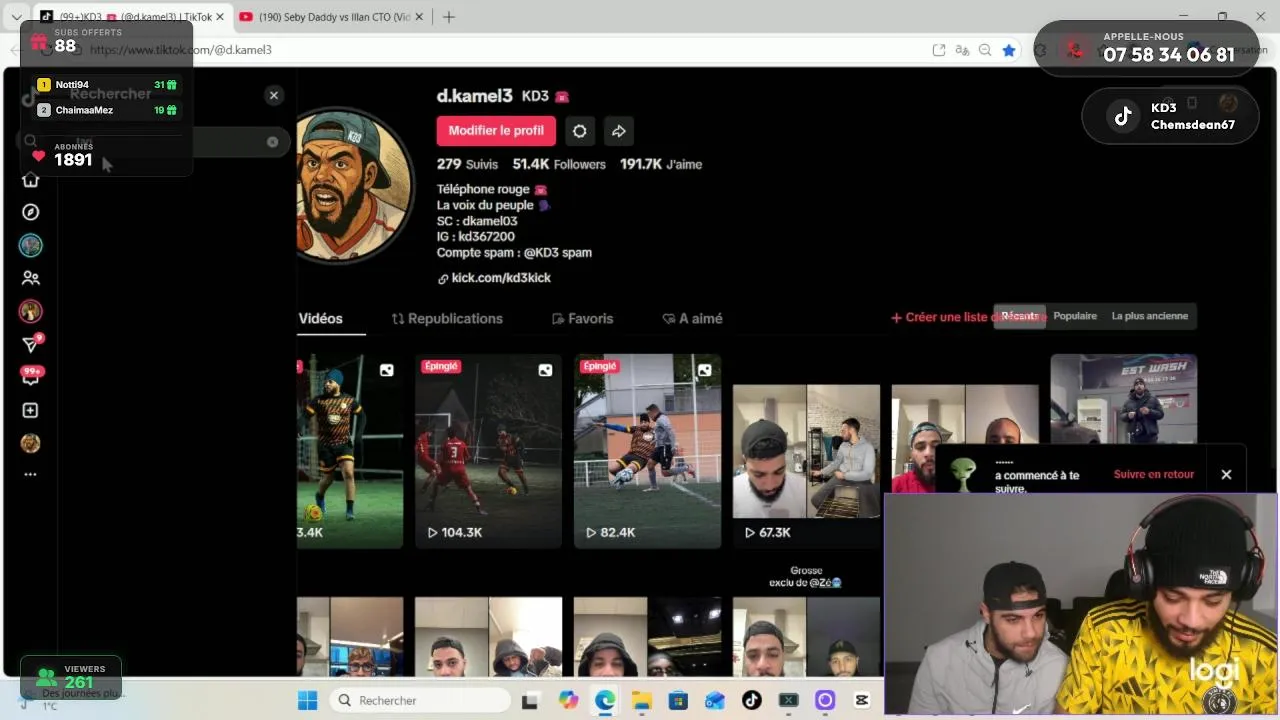Image resolution: width=1280 pixels, height=720 pixels.
Task: Open profile settings gear icon
Action: pos(579,131)
